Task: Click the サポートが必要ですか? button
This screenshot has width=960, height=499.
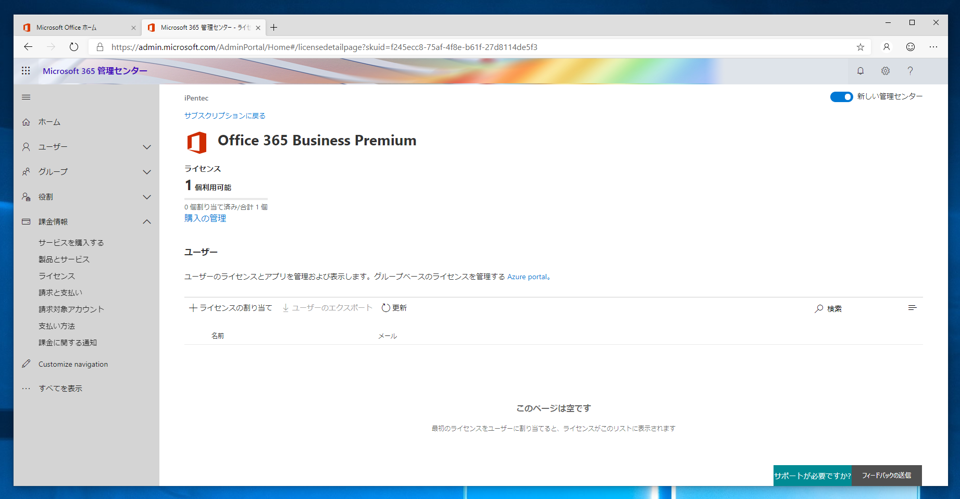Action: pos(812,476)
